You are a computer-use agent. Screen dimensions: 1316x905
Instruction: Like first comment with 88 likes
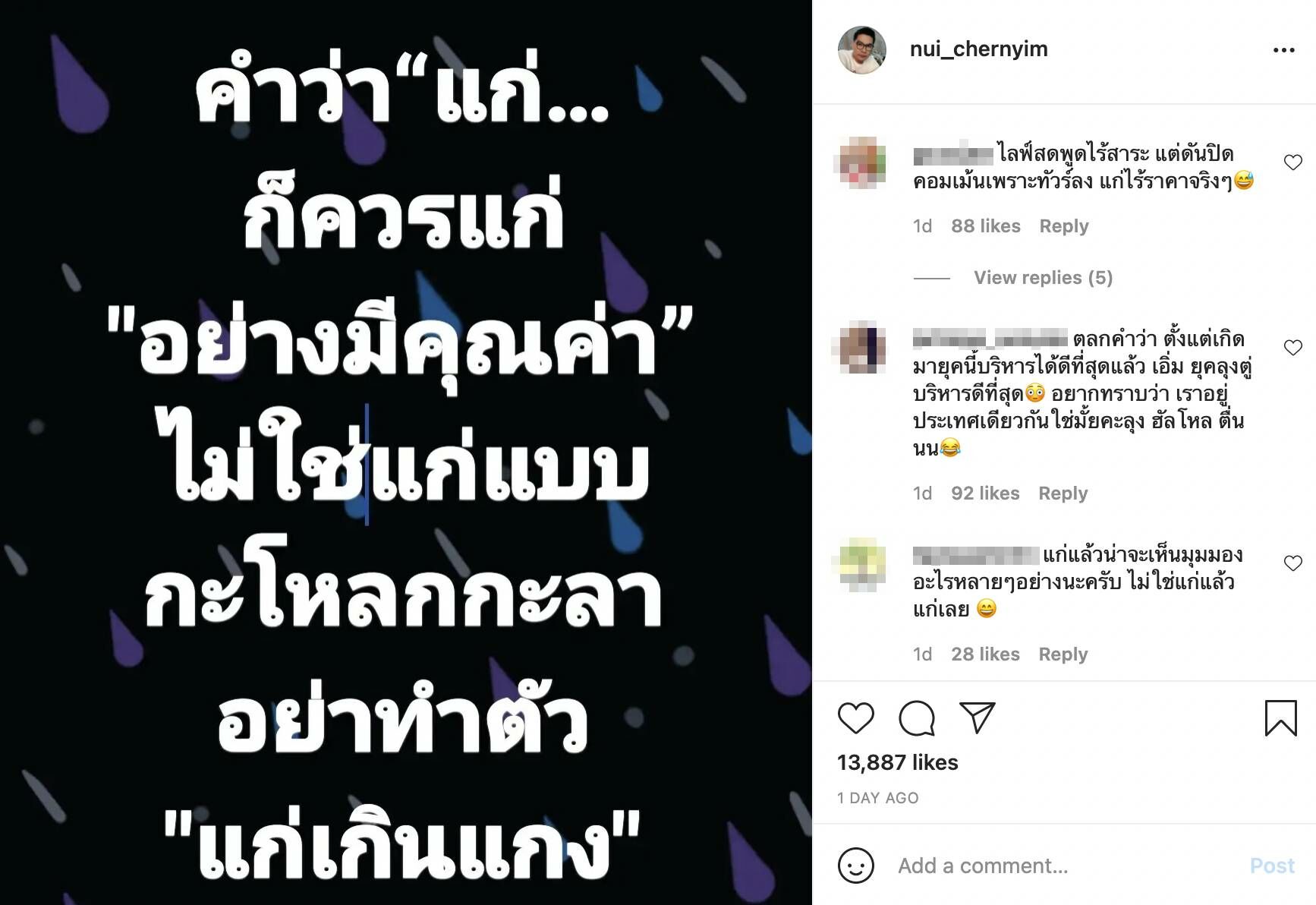[1292, 162]
